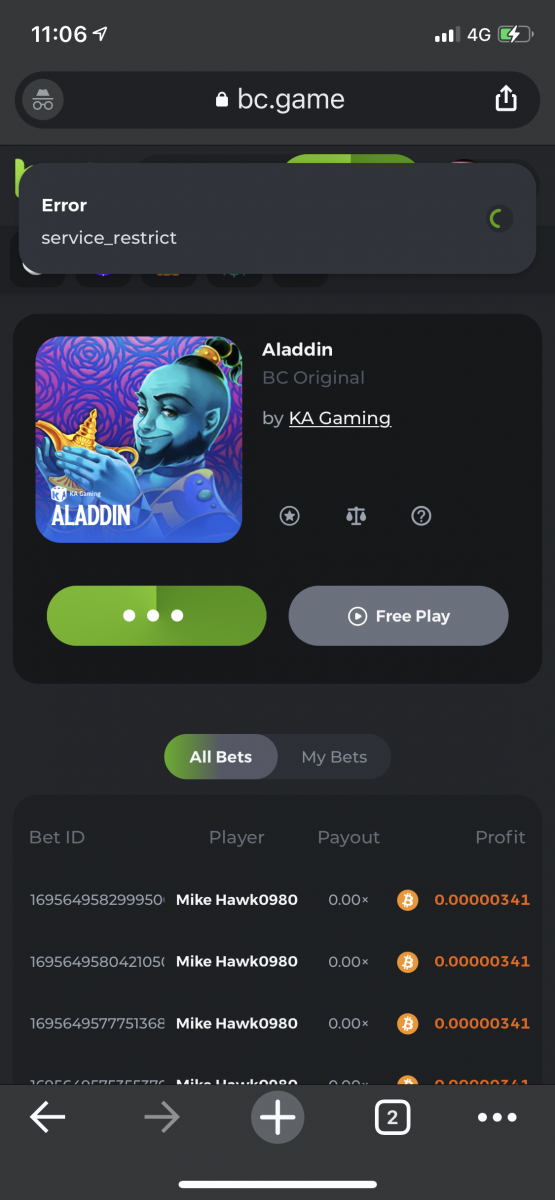The height and width of the screenshot is (1200, 555).
Task: Switch to the My Bets tab
Action: (x=334, y=757)
